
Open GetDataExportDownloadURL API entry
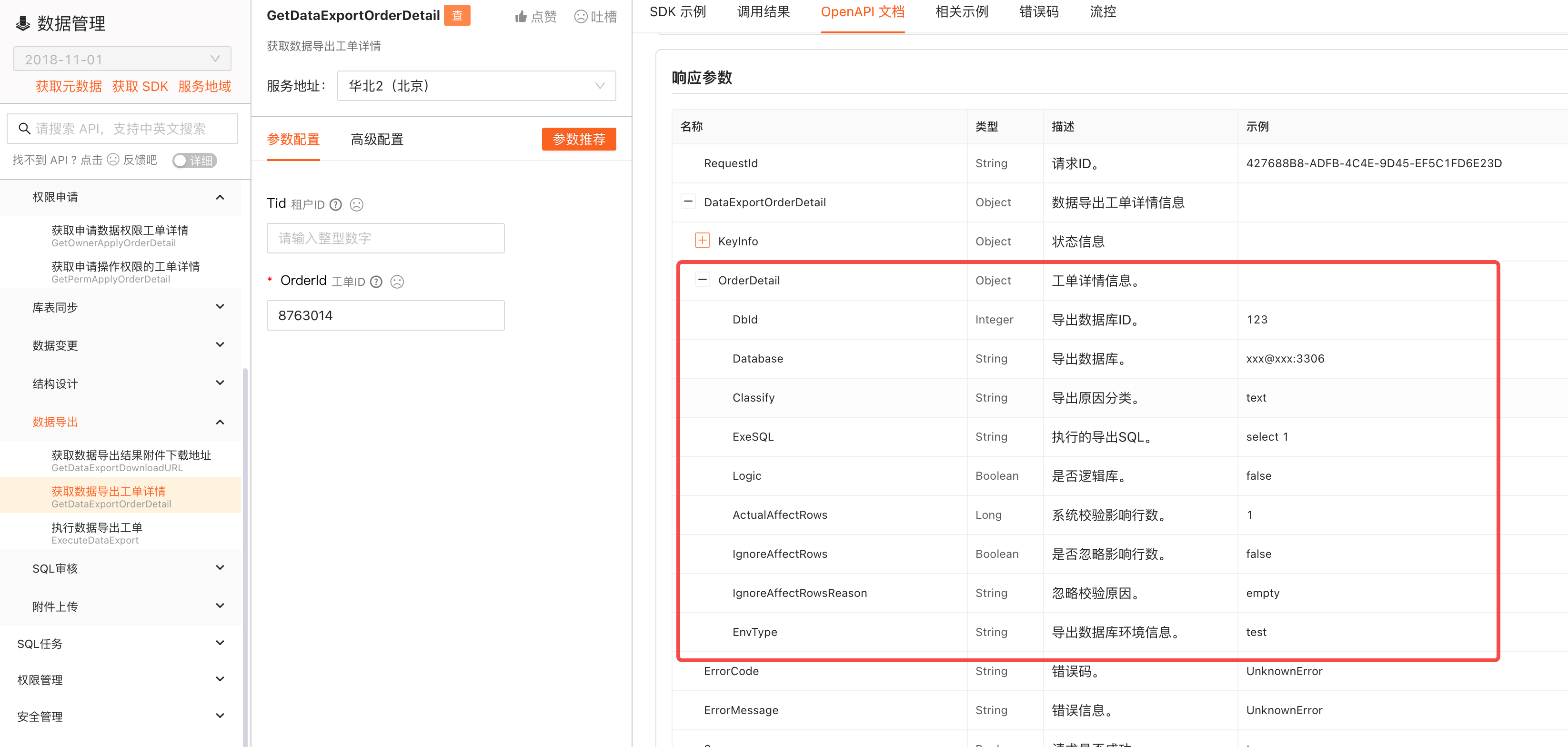click(x=121, y=460)
